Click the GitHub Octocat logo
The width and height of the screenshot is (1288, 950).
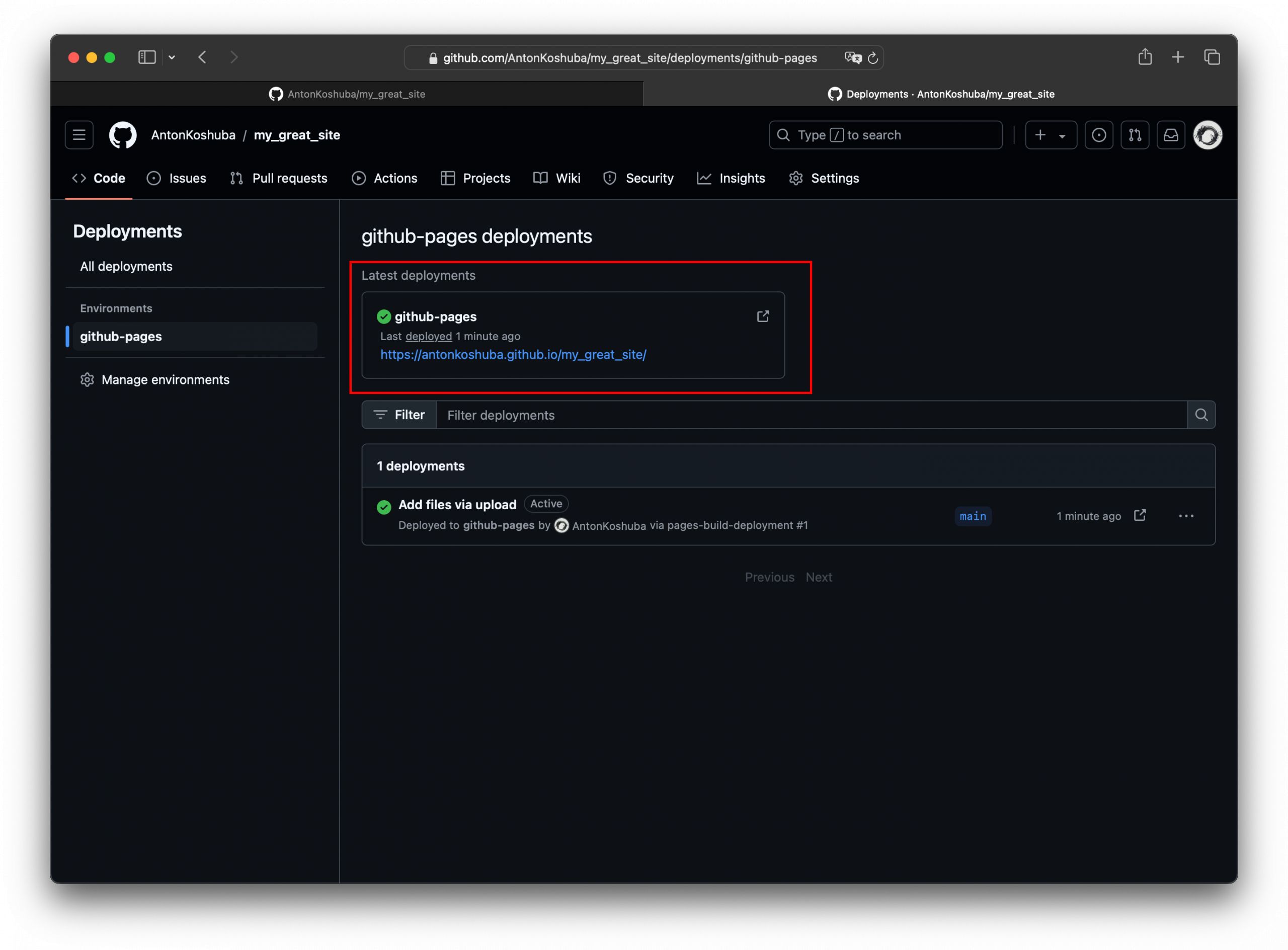[122, 135]
